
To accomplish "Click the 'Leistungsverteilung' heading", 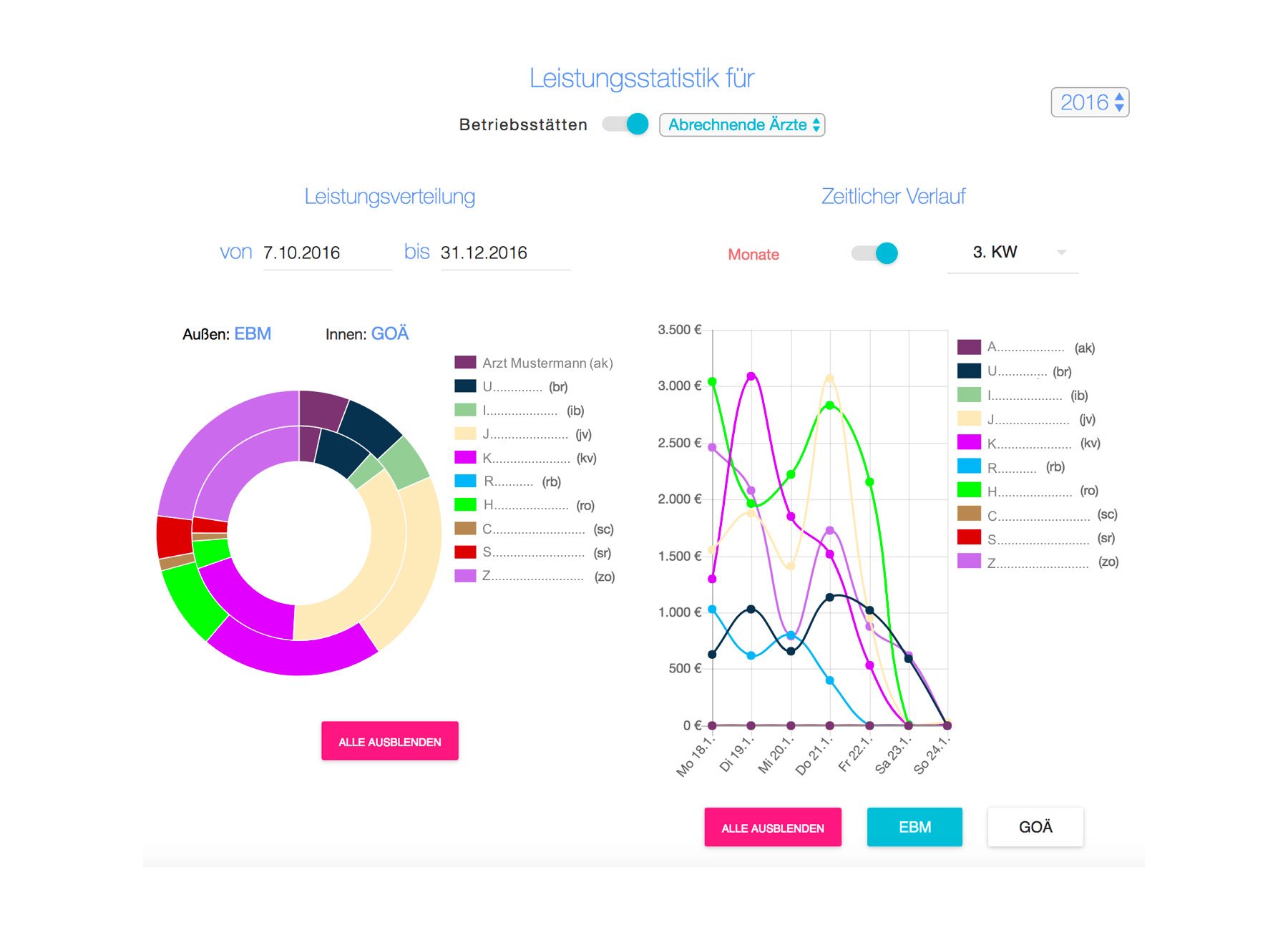I will click(x=390, y=197).
